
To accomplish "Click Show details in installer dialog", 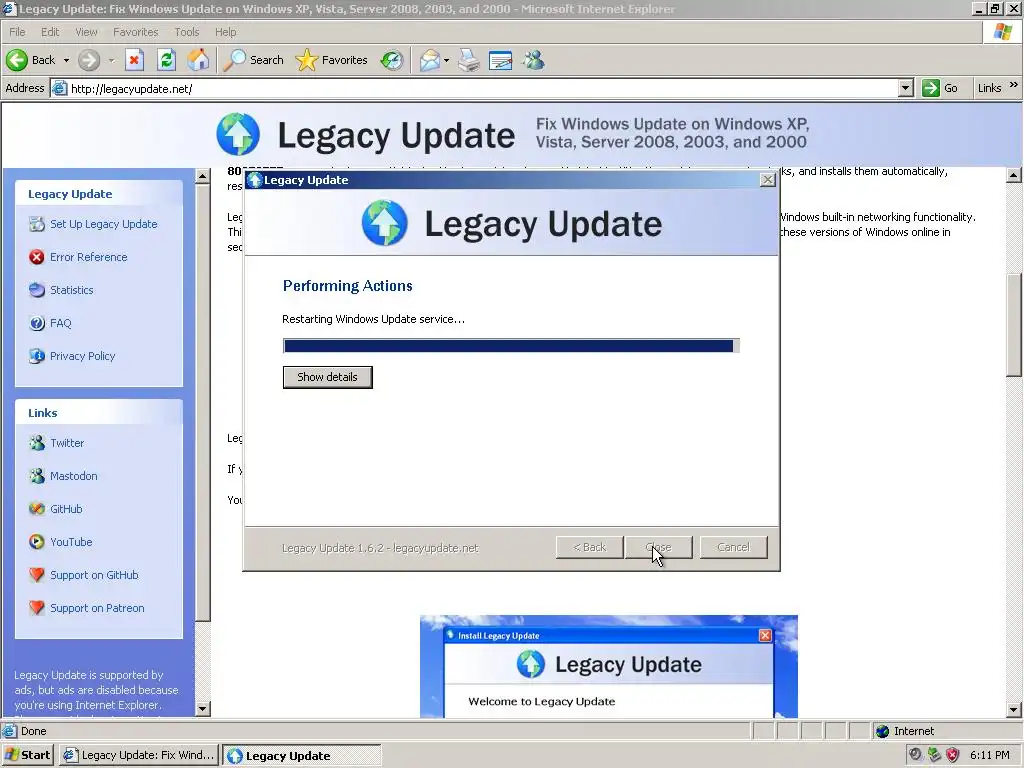I will pyautogui.click(x=327, y=377).
